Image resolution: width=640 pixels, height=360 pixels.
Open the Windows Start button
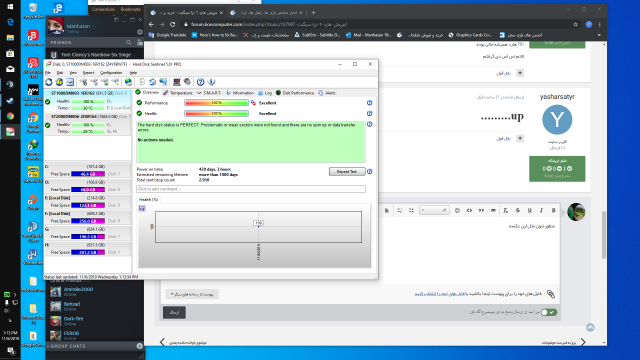(x=10, y=7)
